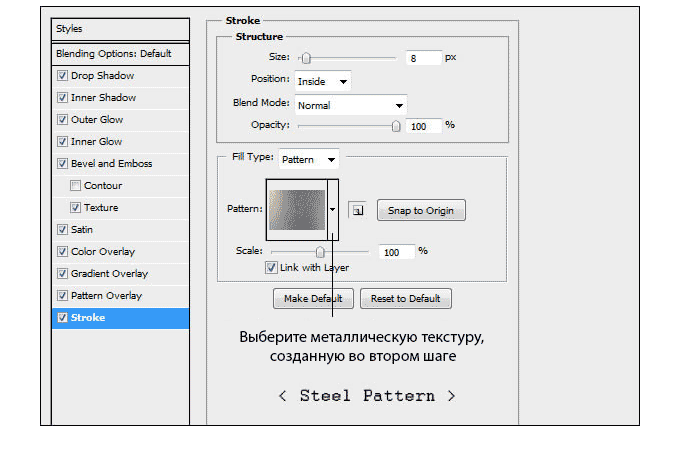Open the Fill Type Pattern dropdown
This screenshot has height=450, width=680.
point(308,159)
